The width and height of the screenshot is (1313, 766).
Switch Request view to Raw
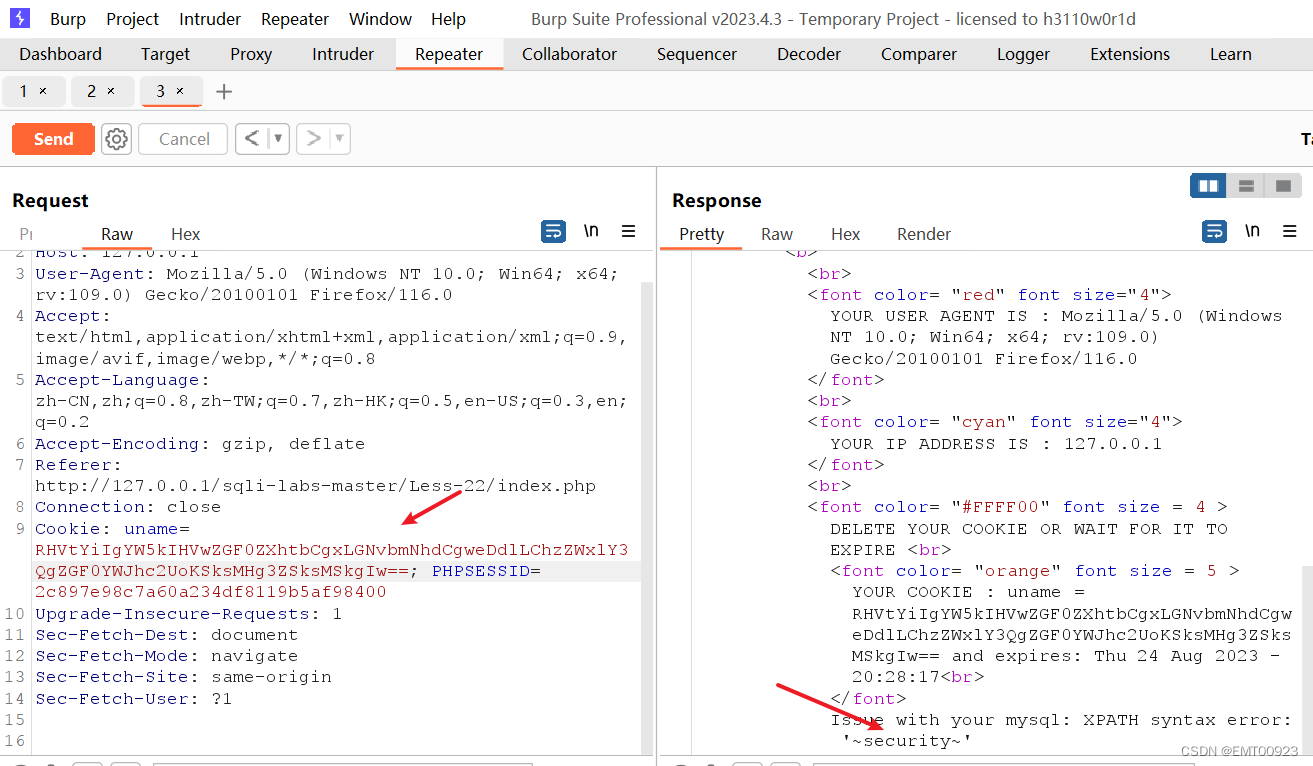(x=117, y=234)
